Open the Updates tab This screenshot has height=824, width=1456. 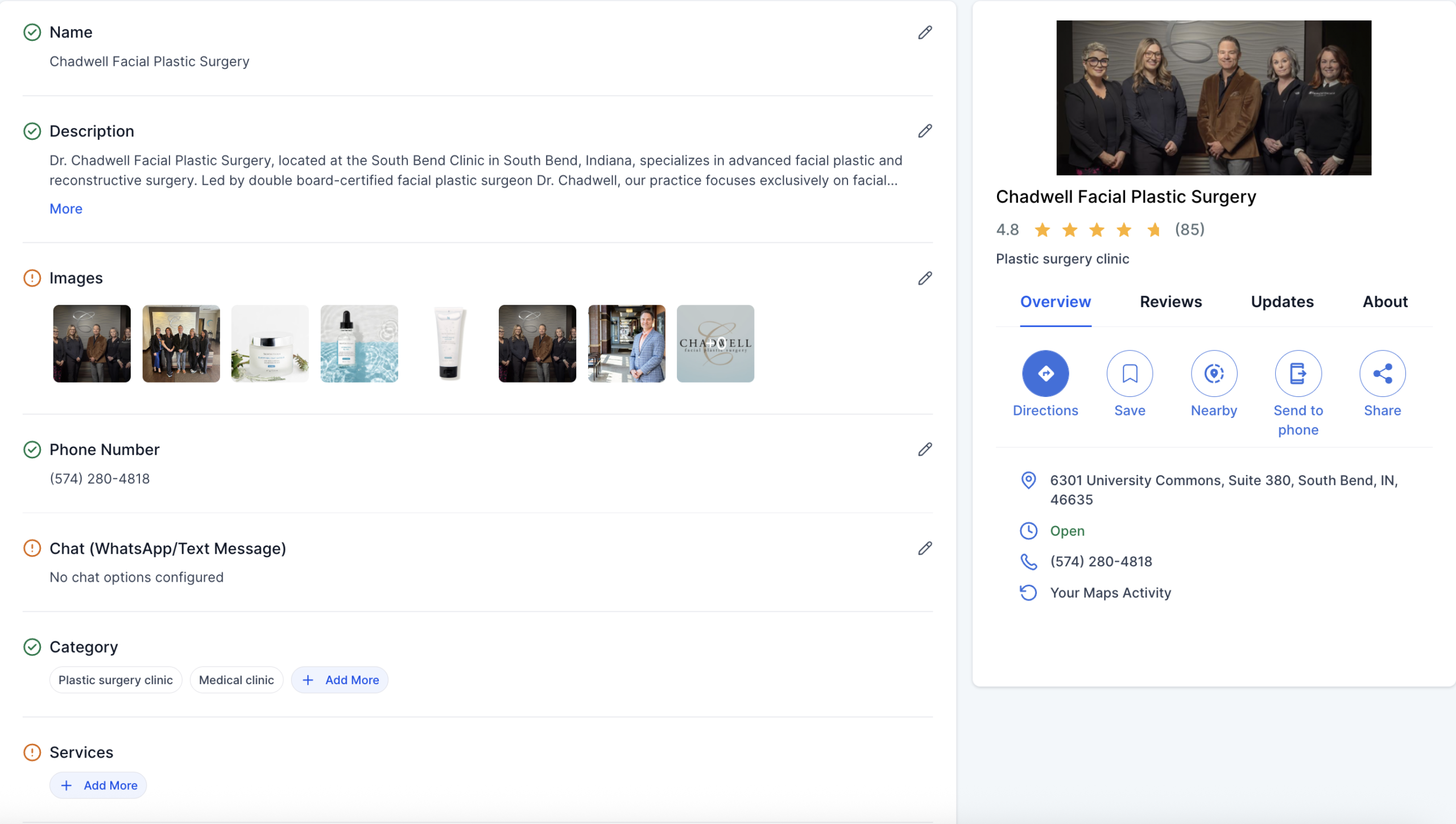(x=1282, y=302)
